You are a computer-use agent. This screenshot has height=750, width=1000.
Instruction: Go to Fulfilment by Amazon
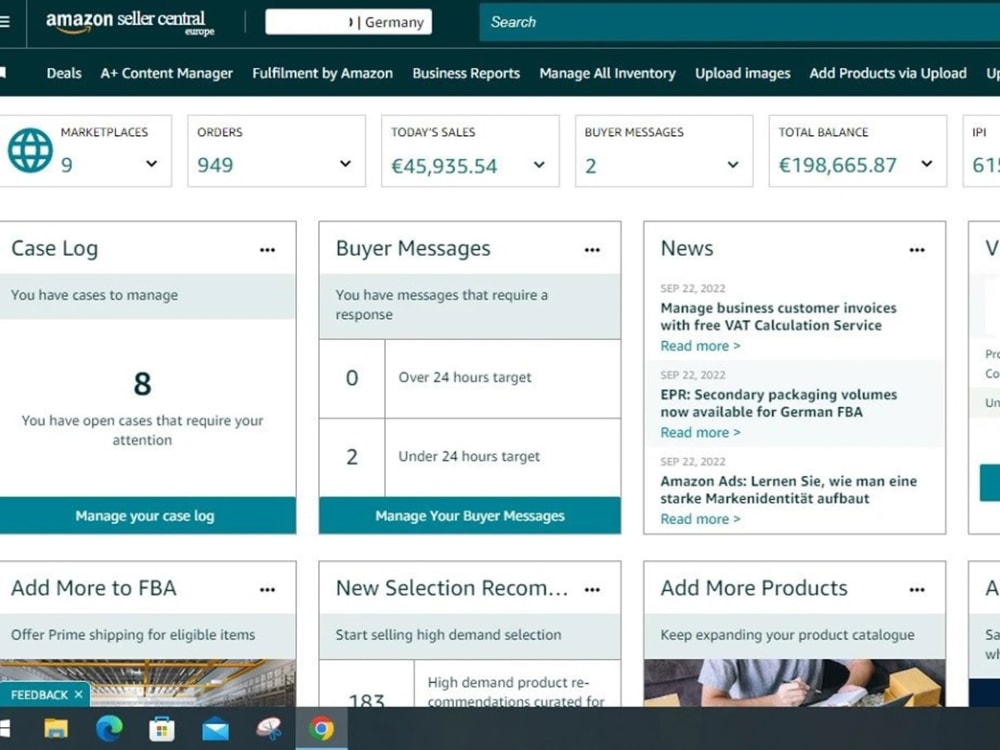click(323, 73)
